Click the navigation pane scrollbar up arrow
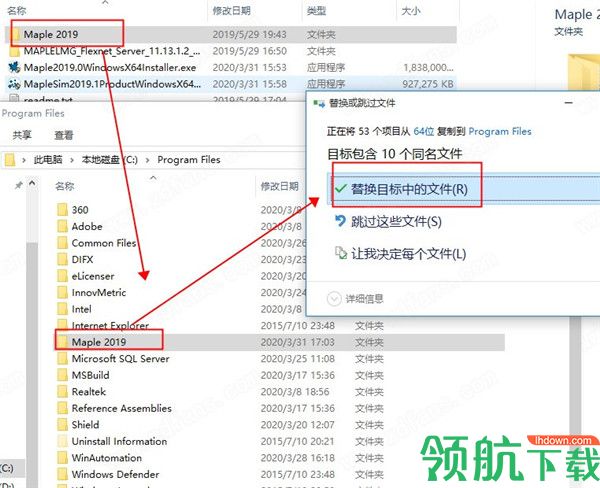 coord(32,183)
